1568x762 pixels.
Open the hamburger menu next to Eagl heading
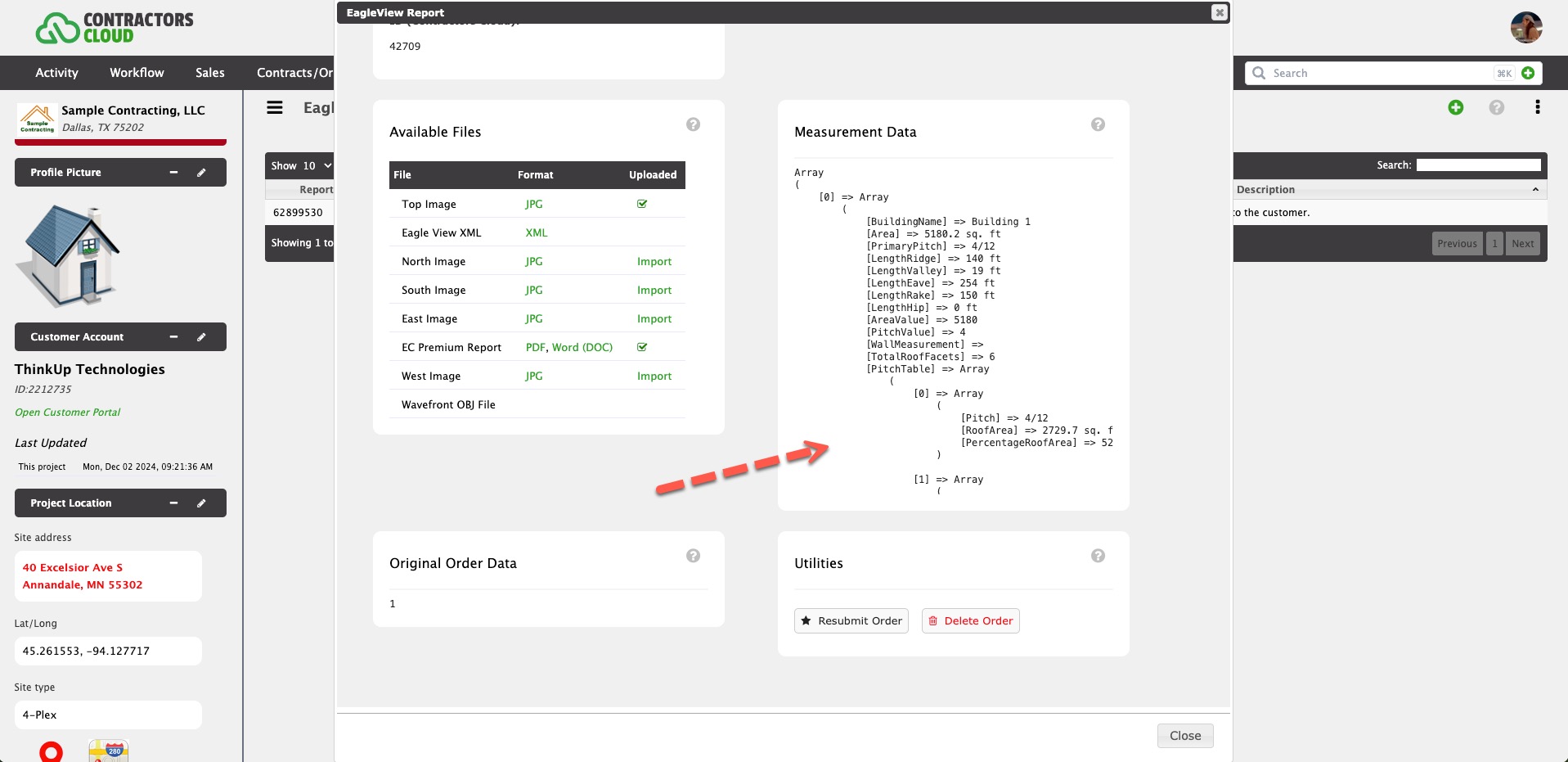[275, 107]
